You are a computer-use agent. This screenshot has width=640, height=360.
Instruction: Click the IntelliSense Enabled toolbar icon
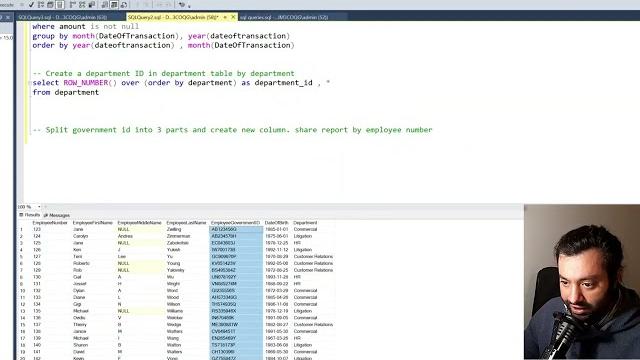[x=60, y=4]
